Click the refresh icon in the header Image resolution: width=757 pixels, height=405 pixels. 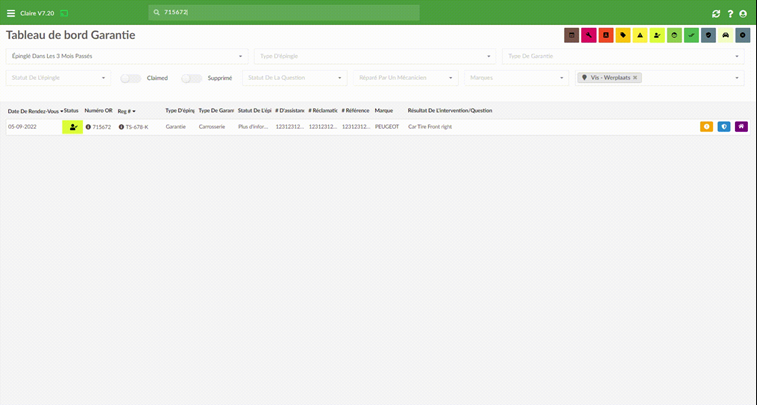(x=716, y=14)
